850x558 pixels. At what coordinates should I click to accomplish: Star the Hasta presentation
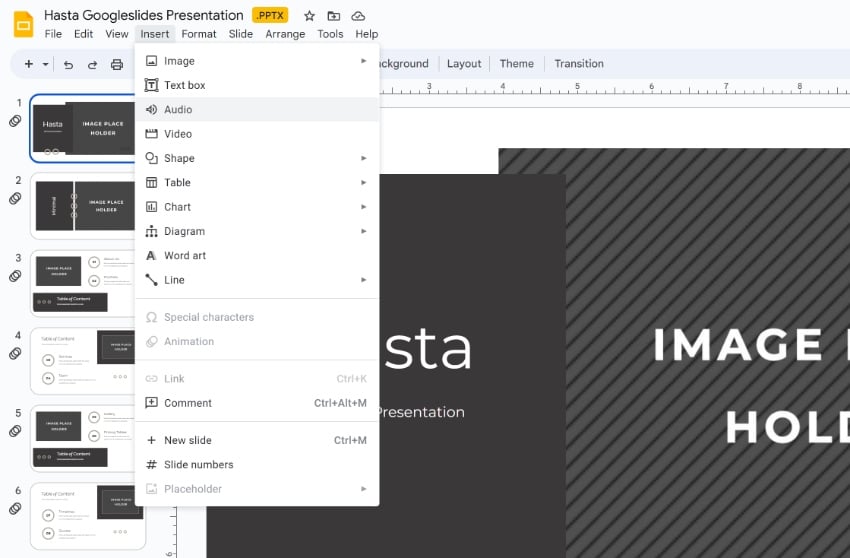point(309,16)
